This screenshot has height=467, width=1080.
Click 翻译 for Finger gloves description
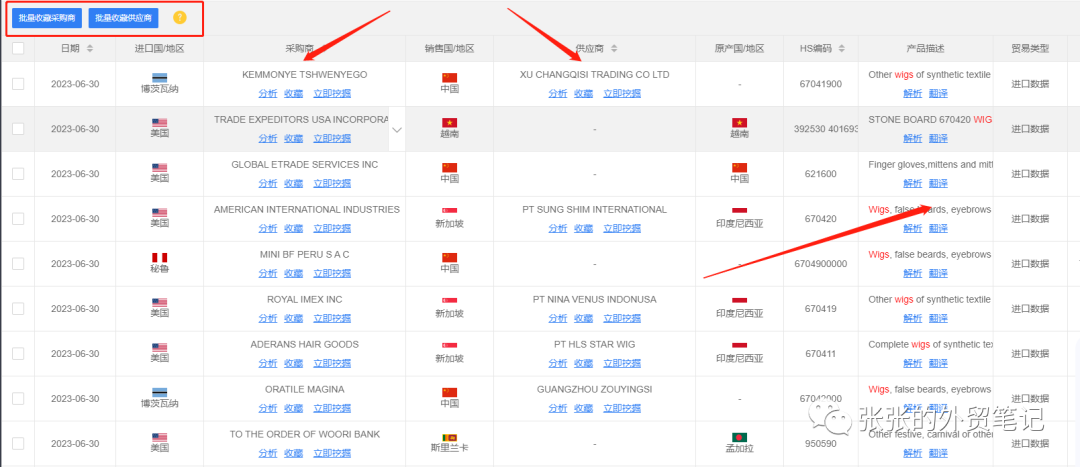tap(938, 183)
